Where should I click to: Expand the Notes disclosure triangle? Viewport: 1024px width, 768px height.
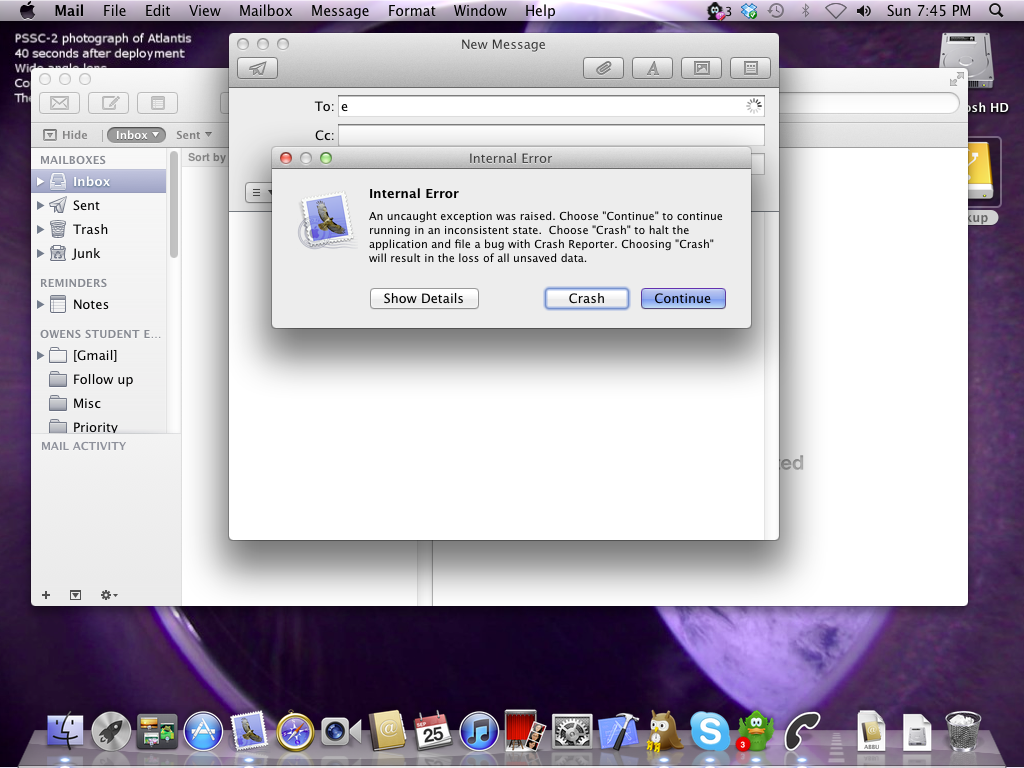(x=40, y=304)
